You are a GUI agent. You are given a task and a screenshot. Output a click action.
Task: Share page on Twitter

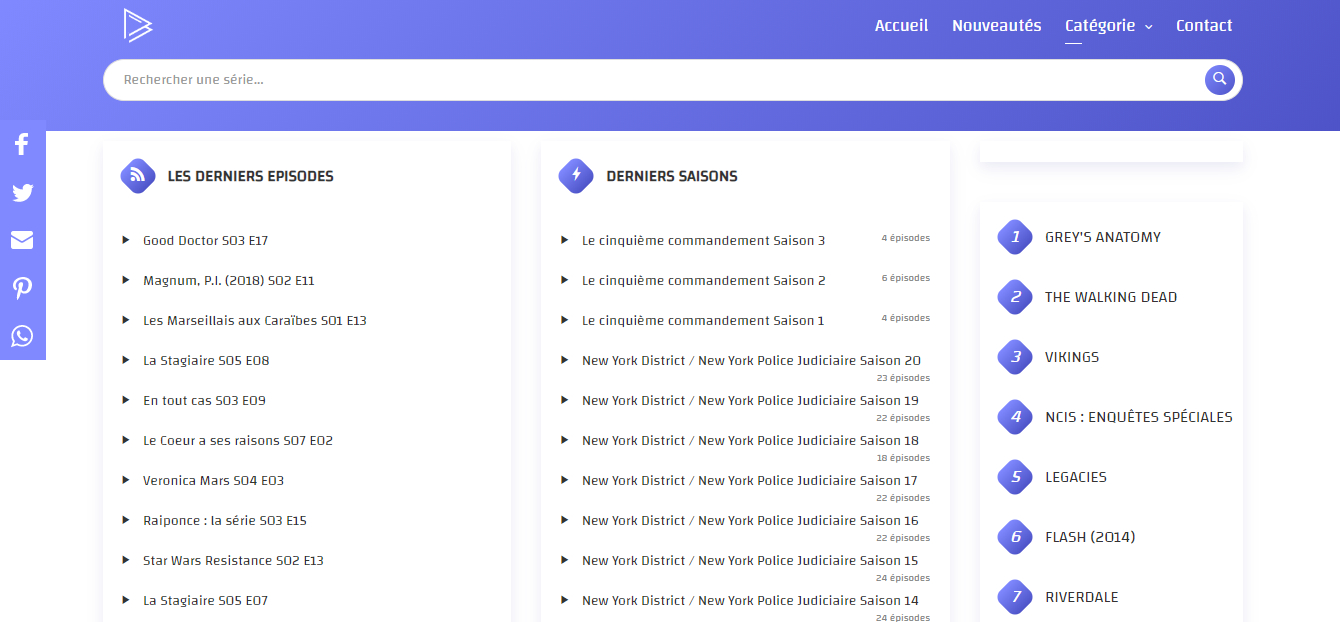(x=22, y=193)
